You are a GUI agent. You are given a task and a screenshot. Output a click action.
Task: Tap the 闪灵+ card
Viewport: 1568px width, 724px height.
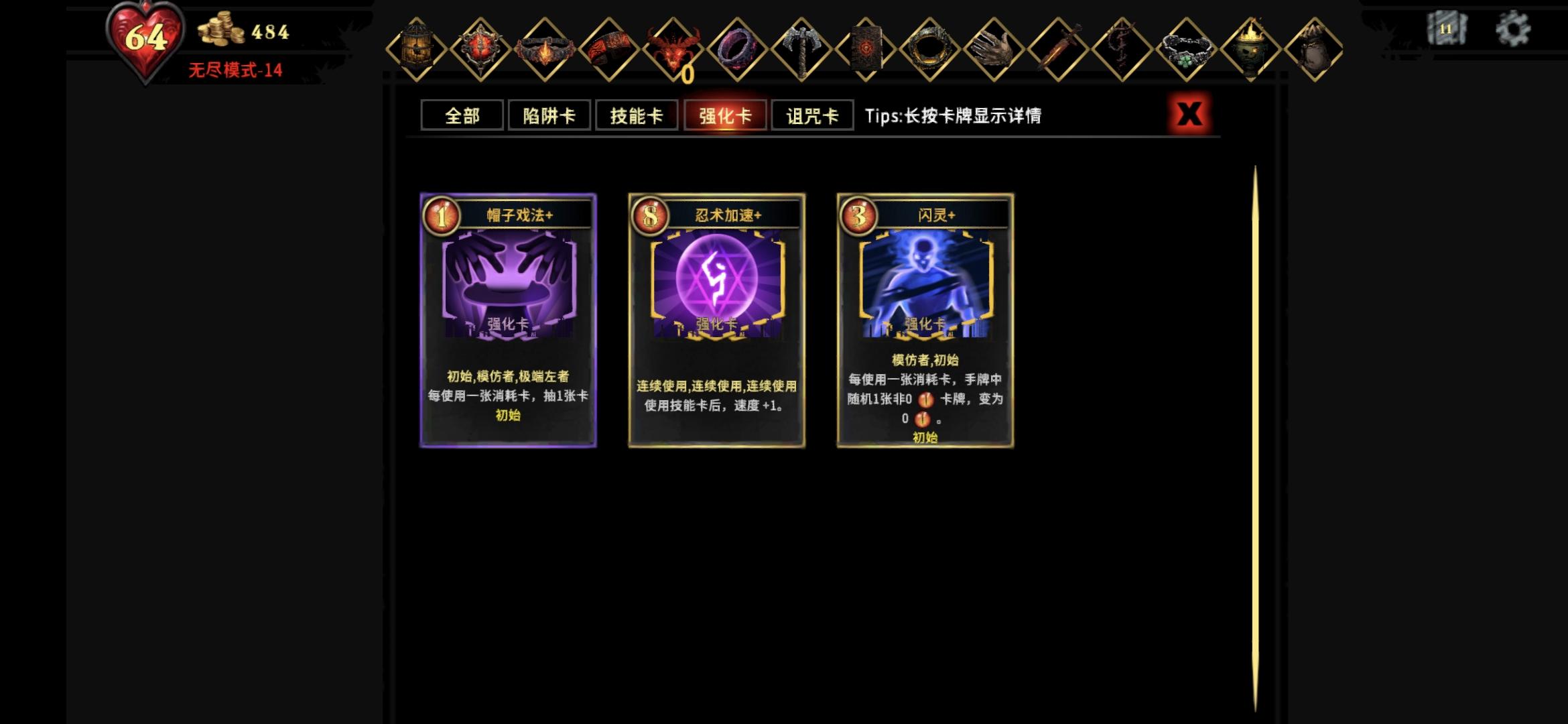925,320
